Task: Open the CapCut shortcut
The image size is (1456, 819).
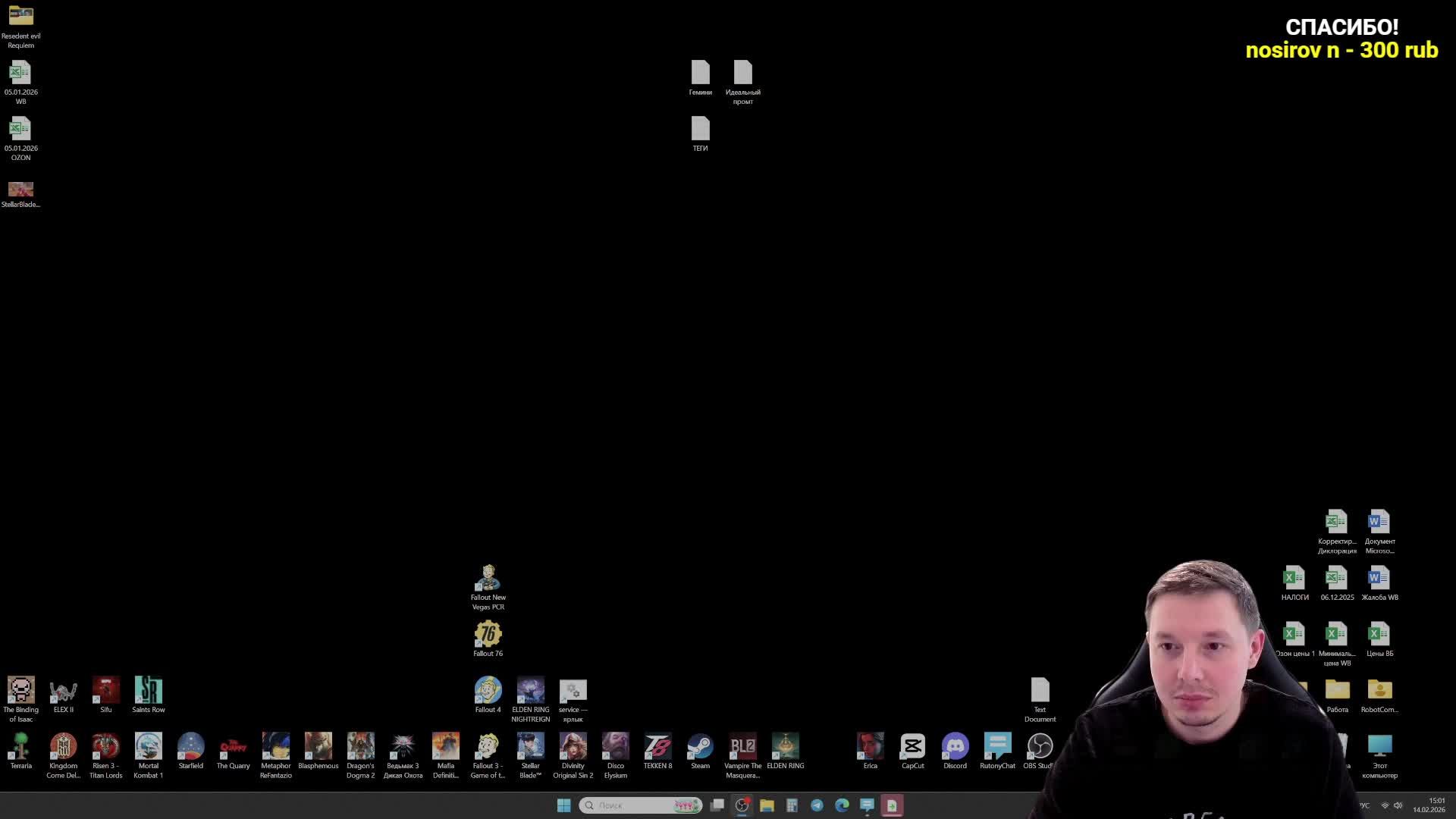Action: pos(912,747)
